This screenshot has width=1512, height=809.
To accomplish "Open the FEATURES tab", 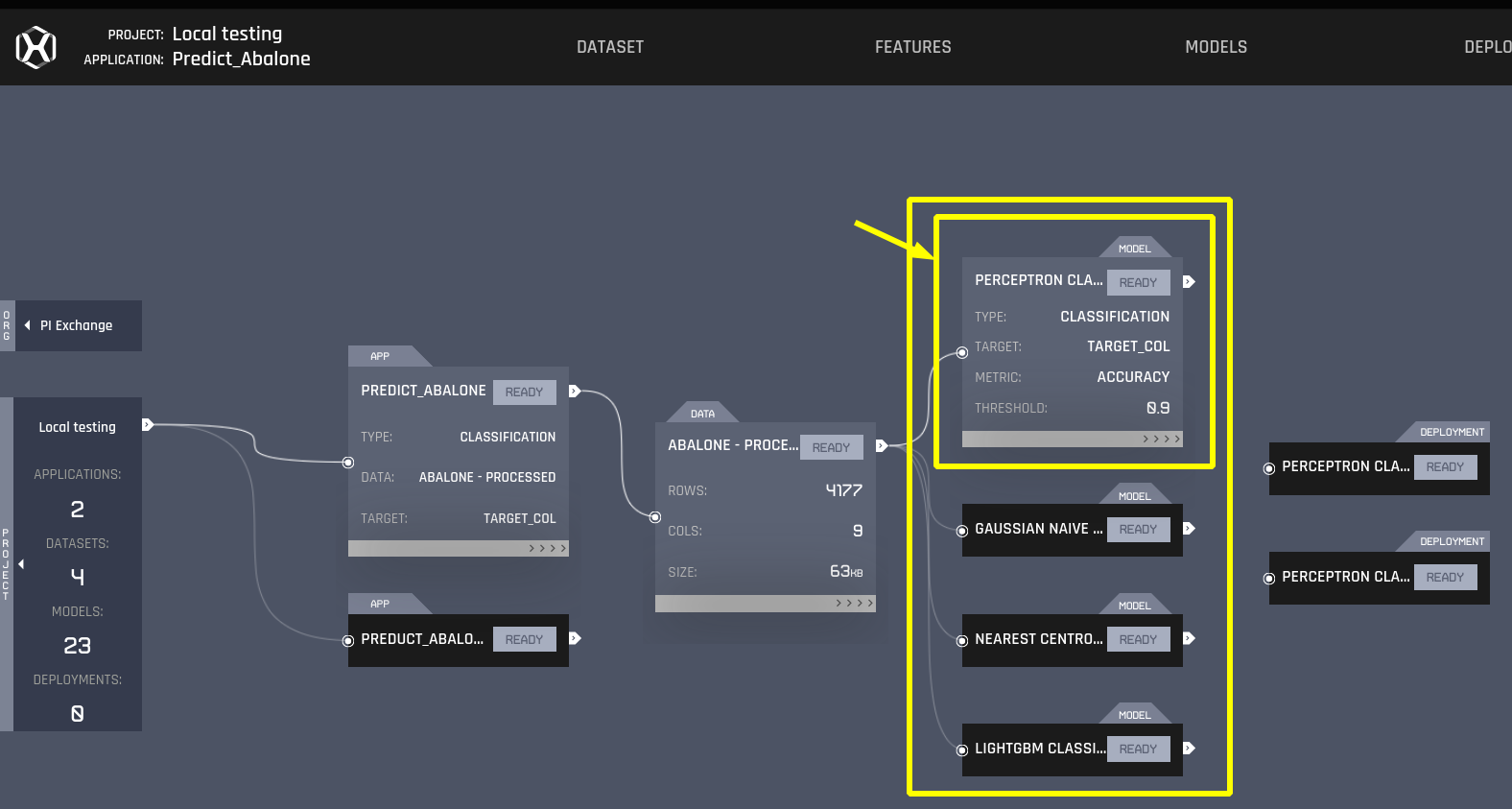I will 913,47.
